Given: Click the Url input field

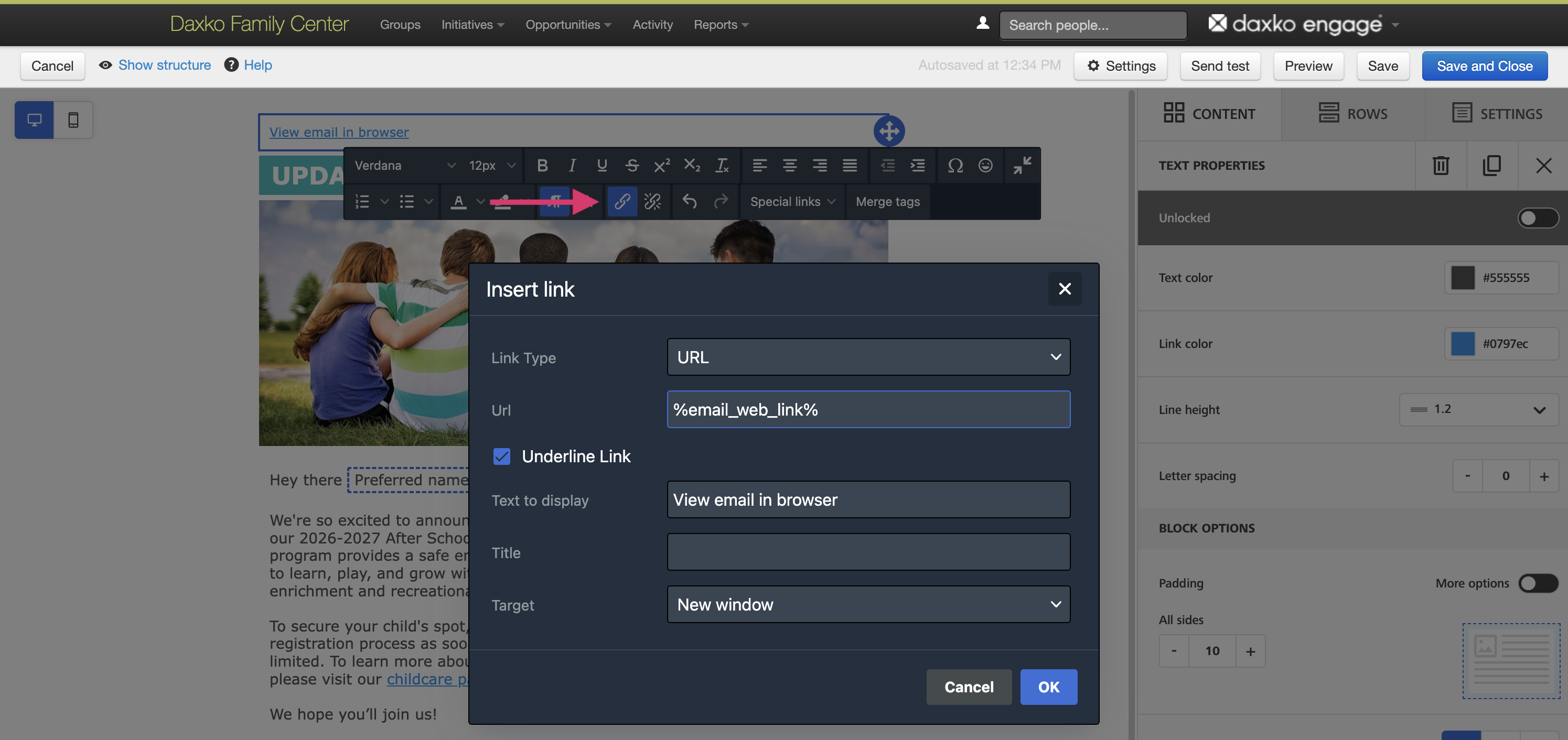Looking at the screenshot, I should coord(868,409).
